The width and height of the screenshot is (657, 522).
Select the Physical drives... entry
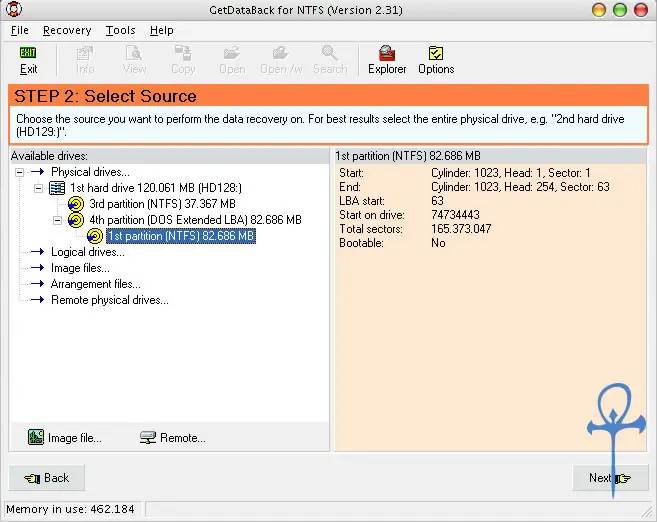(x=90, y=172)
